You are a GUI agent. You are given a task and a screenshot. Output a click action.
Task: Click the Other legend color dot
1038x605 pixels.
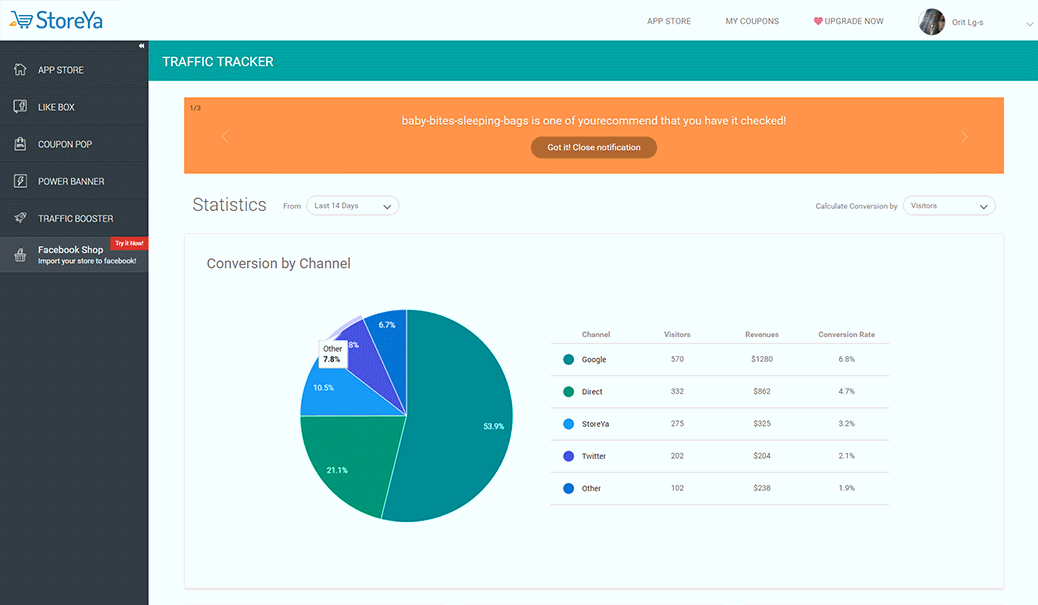pos(568,489)
